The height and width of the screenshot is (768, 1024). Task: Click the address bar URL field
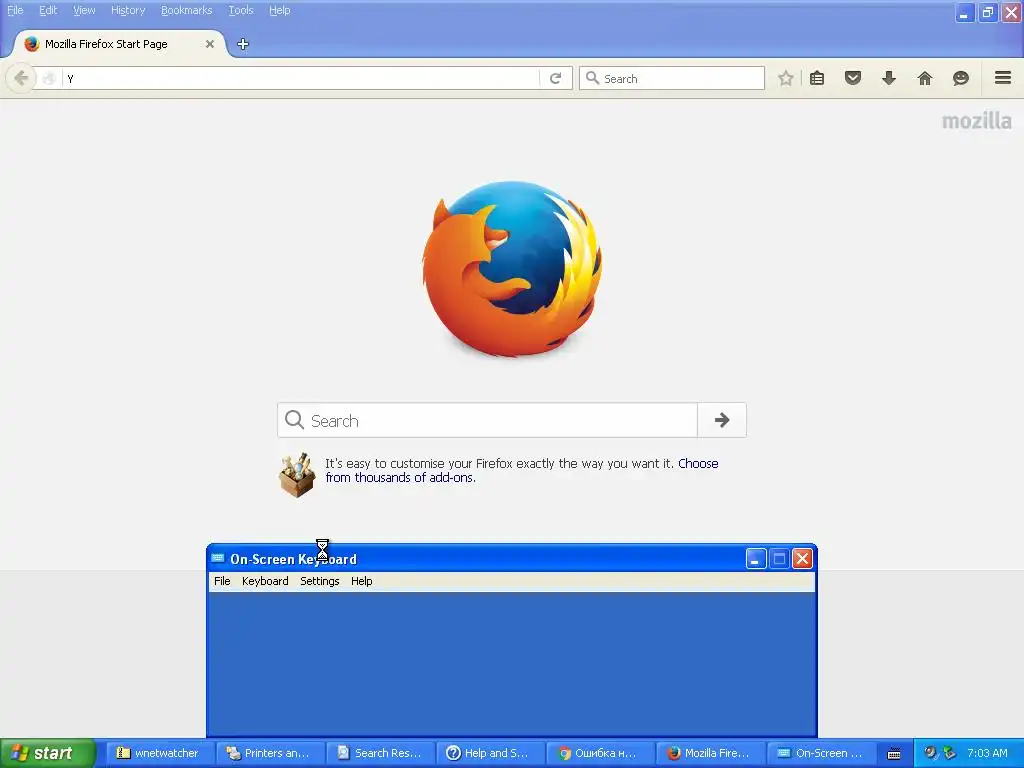coord(300,78)
